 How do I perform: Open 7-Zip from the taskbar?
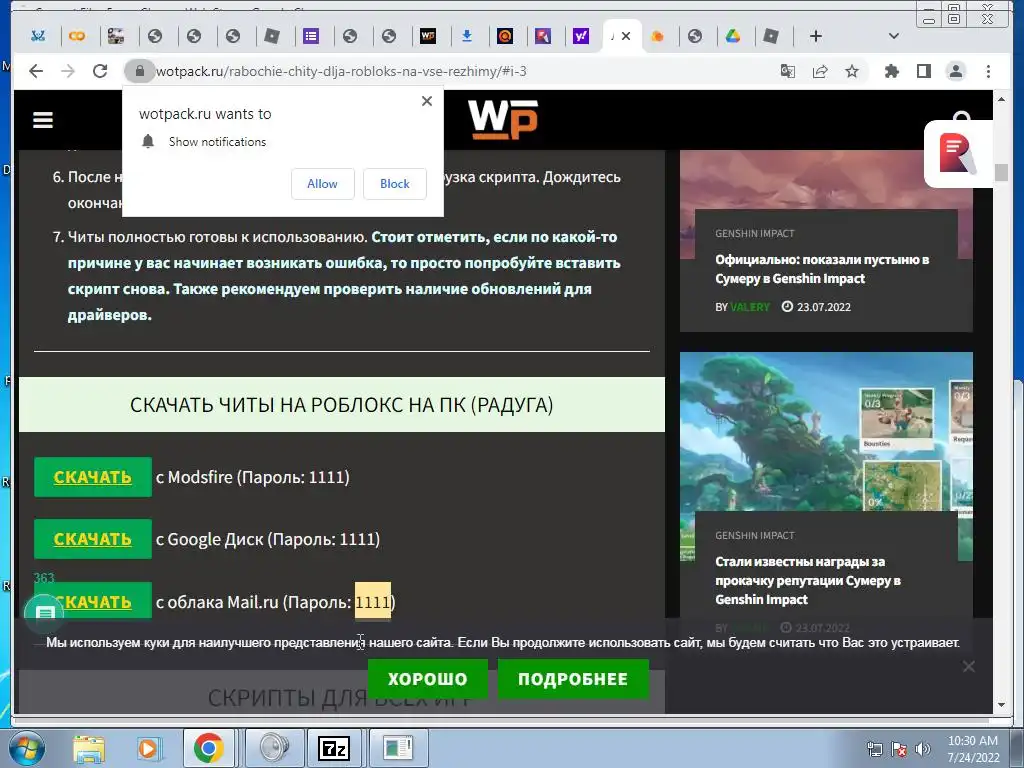[333, 748]
